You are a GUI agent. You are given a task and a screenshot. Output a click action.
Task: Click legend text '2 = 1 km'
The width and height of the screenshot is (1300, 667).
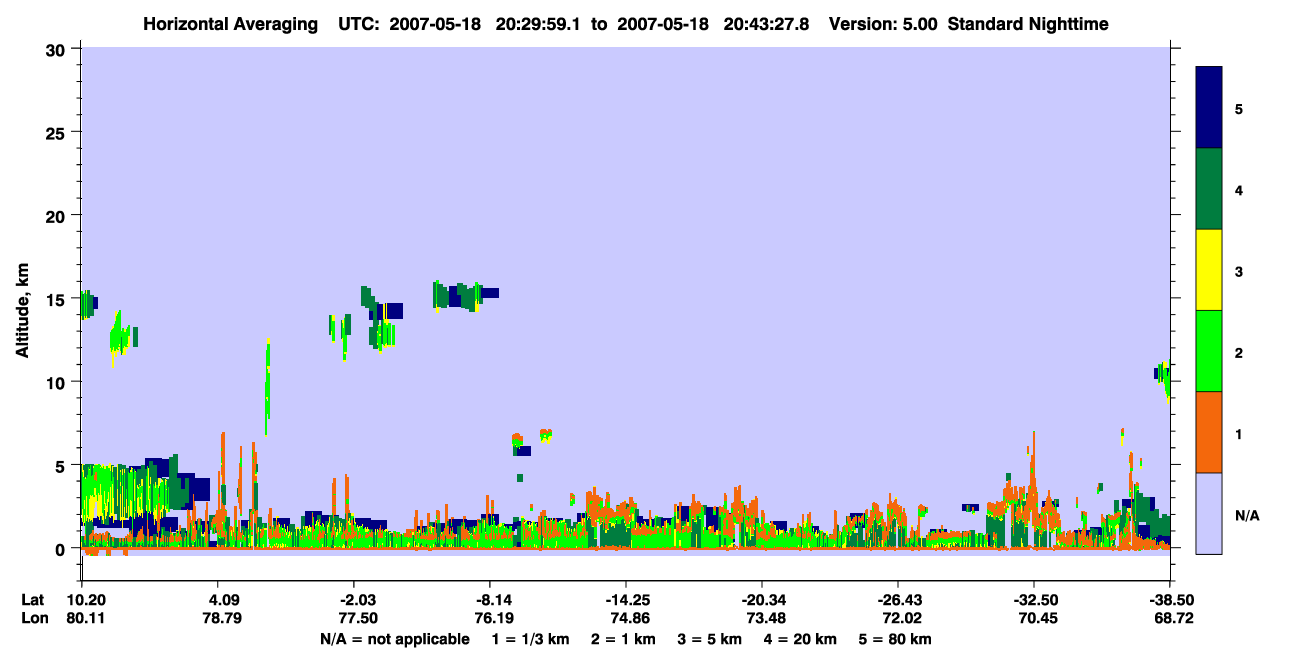click(x=624, y=639)
